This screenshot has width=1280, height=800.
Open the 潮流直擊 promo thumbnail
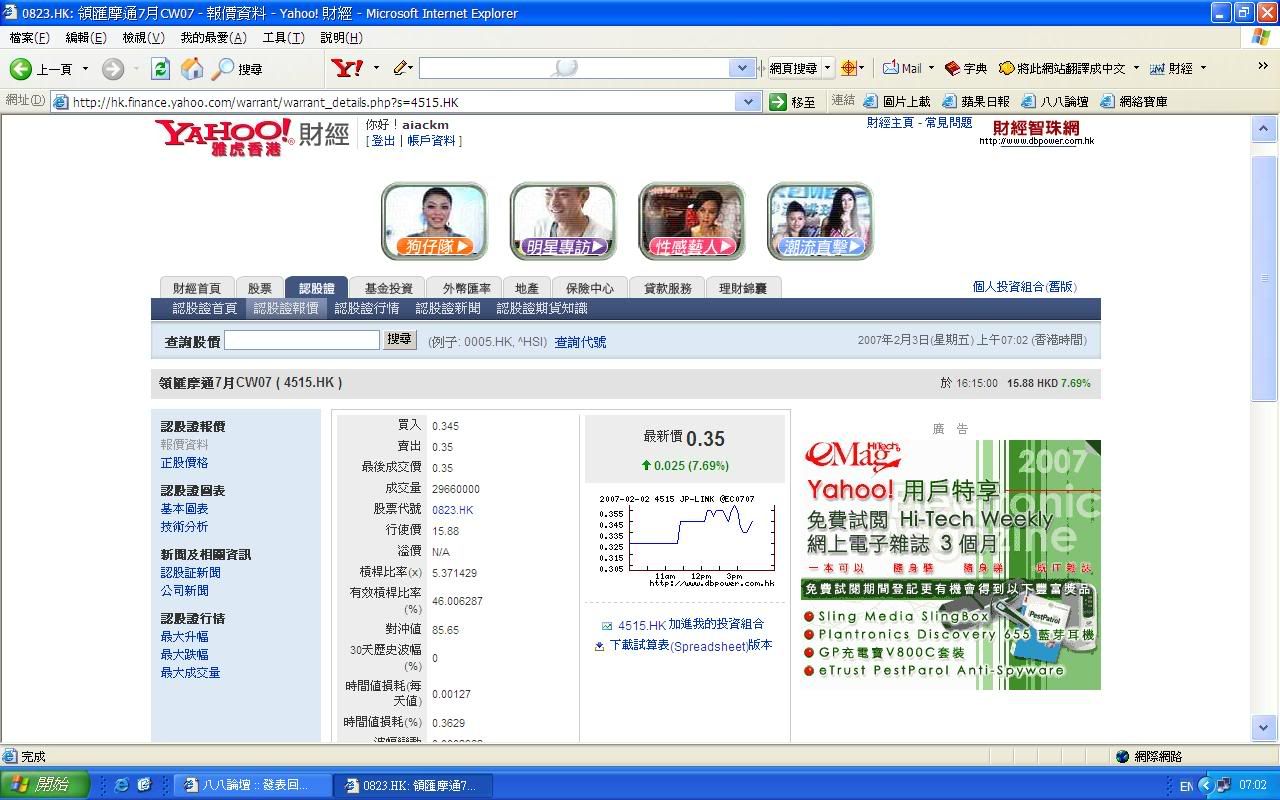(x=820, y=221)
